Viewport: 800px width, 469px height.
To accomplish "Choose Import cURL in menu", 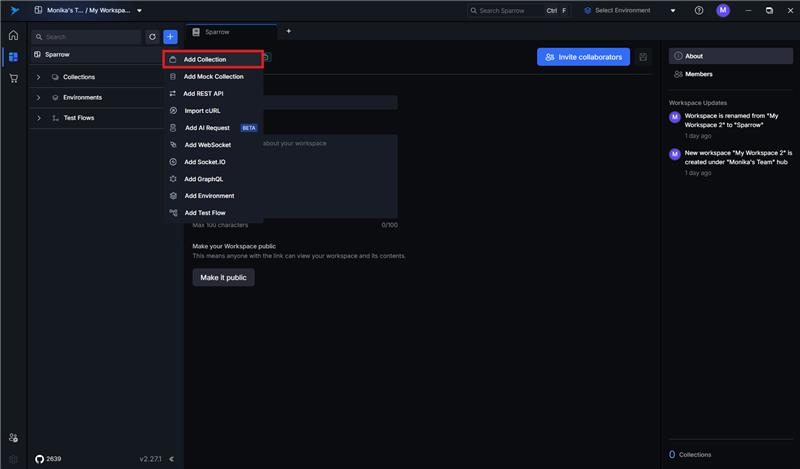I will pos(213,111).
